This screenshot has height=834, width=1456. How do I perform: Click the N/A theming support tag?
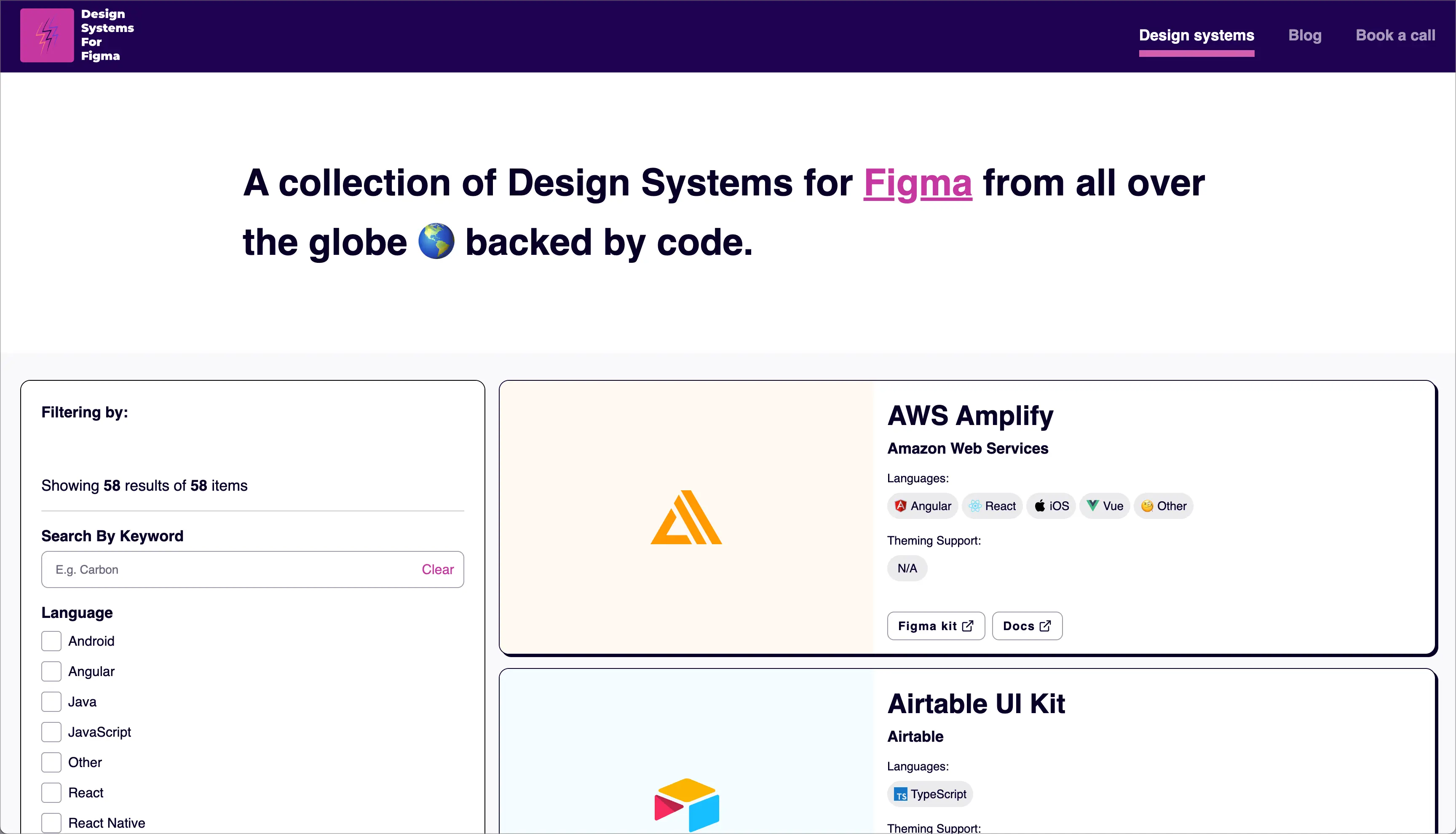907,568
